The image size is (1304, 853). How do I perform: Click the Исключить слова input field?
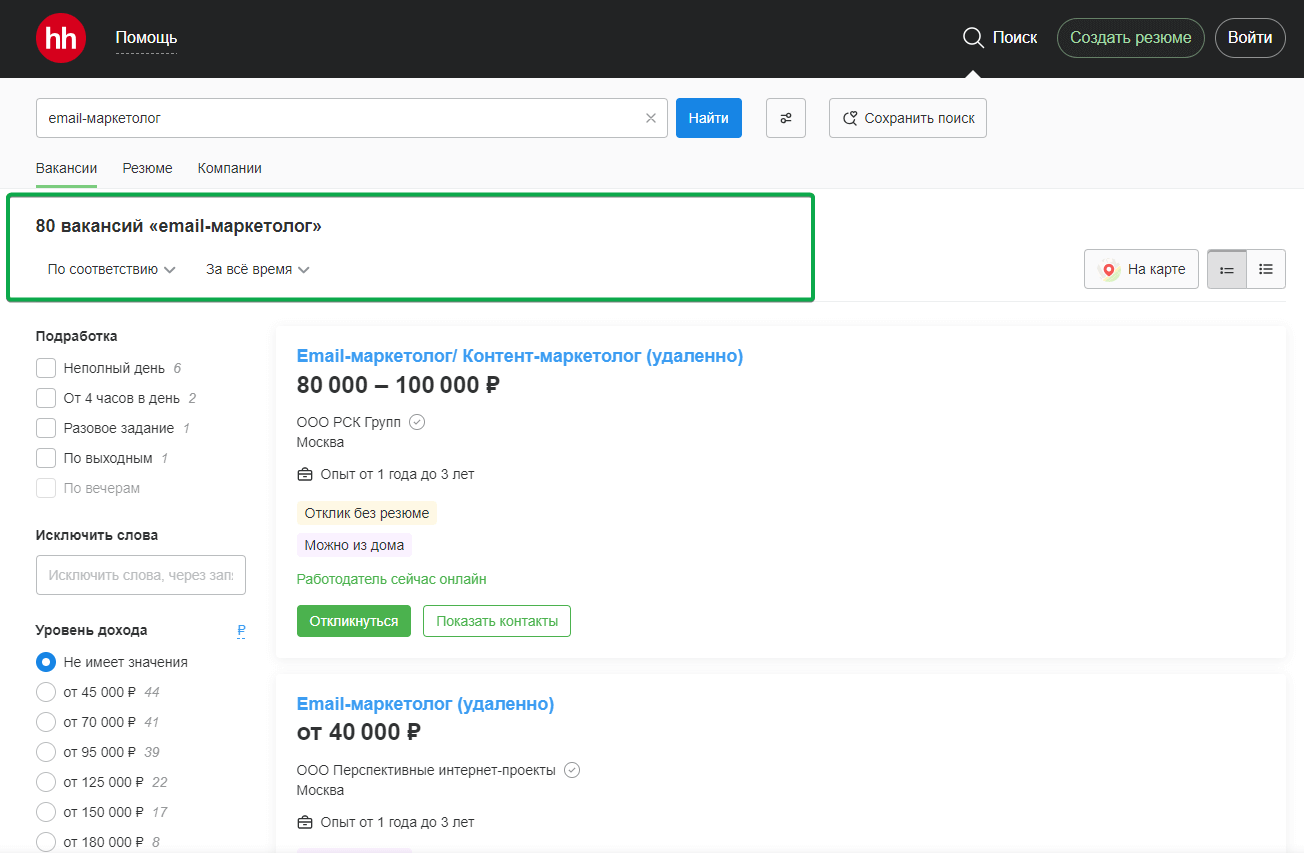point(141,575)
